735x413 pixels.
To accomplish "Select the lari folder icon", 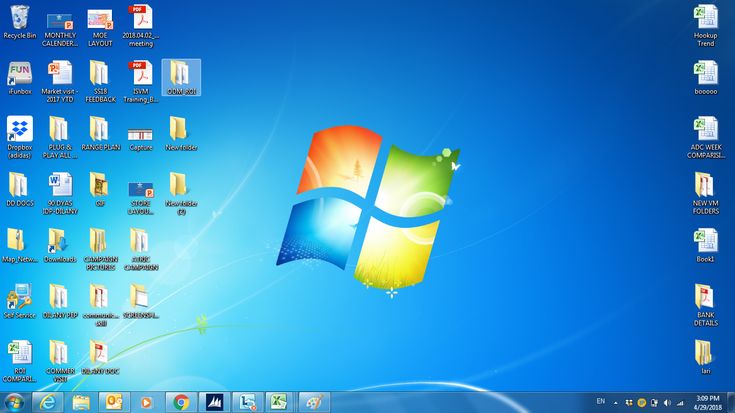I will 705,357.
